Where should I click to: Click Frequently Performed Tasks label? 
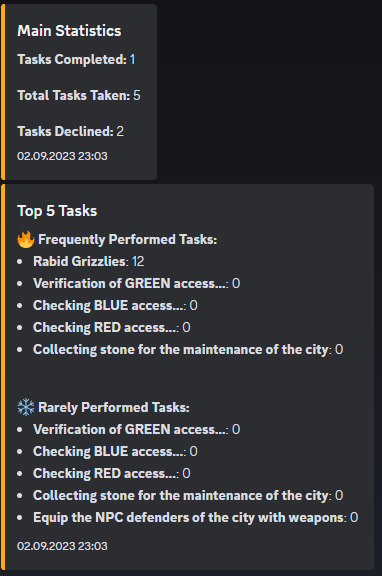coord(127,240)
